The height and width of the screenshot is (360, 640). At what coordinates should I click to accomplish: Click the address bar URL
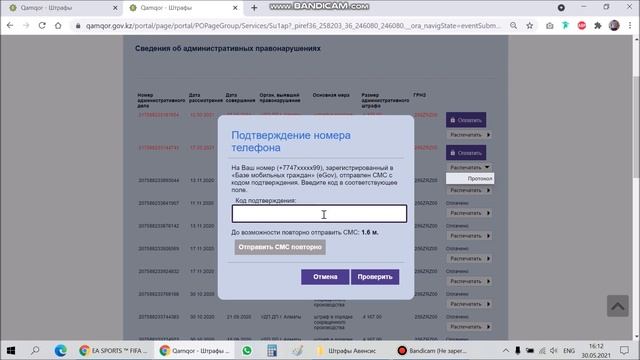(x=293, y=26)
